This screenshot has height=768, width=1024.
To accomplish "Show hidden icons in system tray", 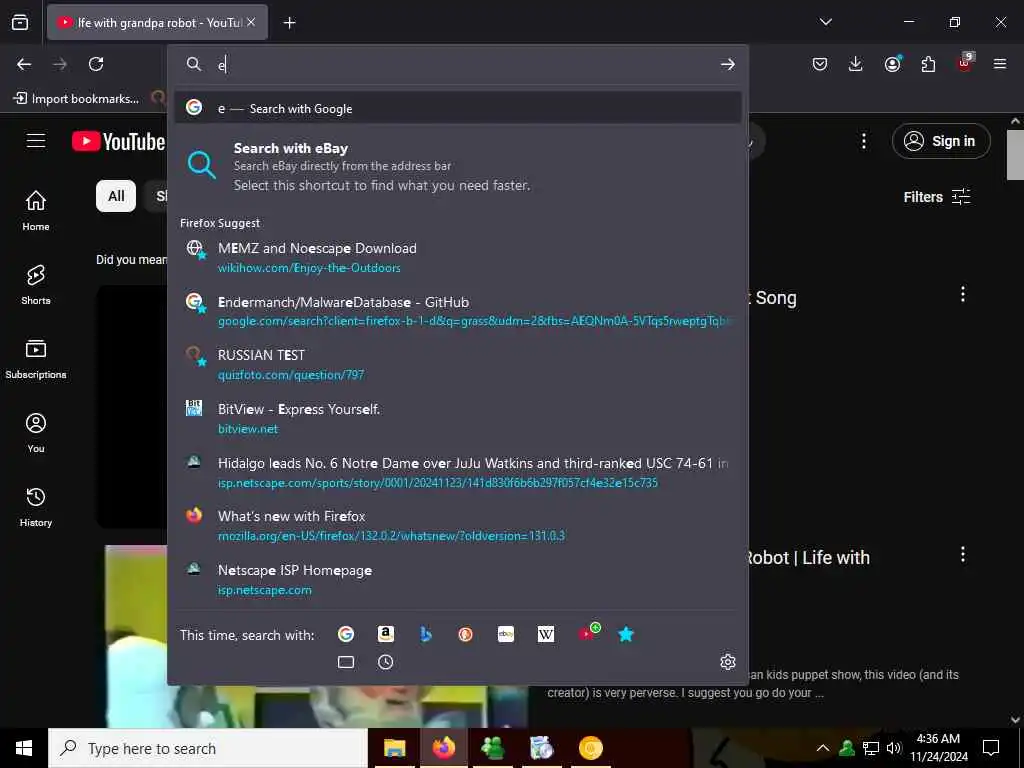I will tap(823, 748).
